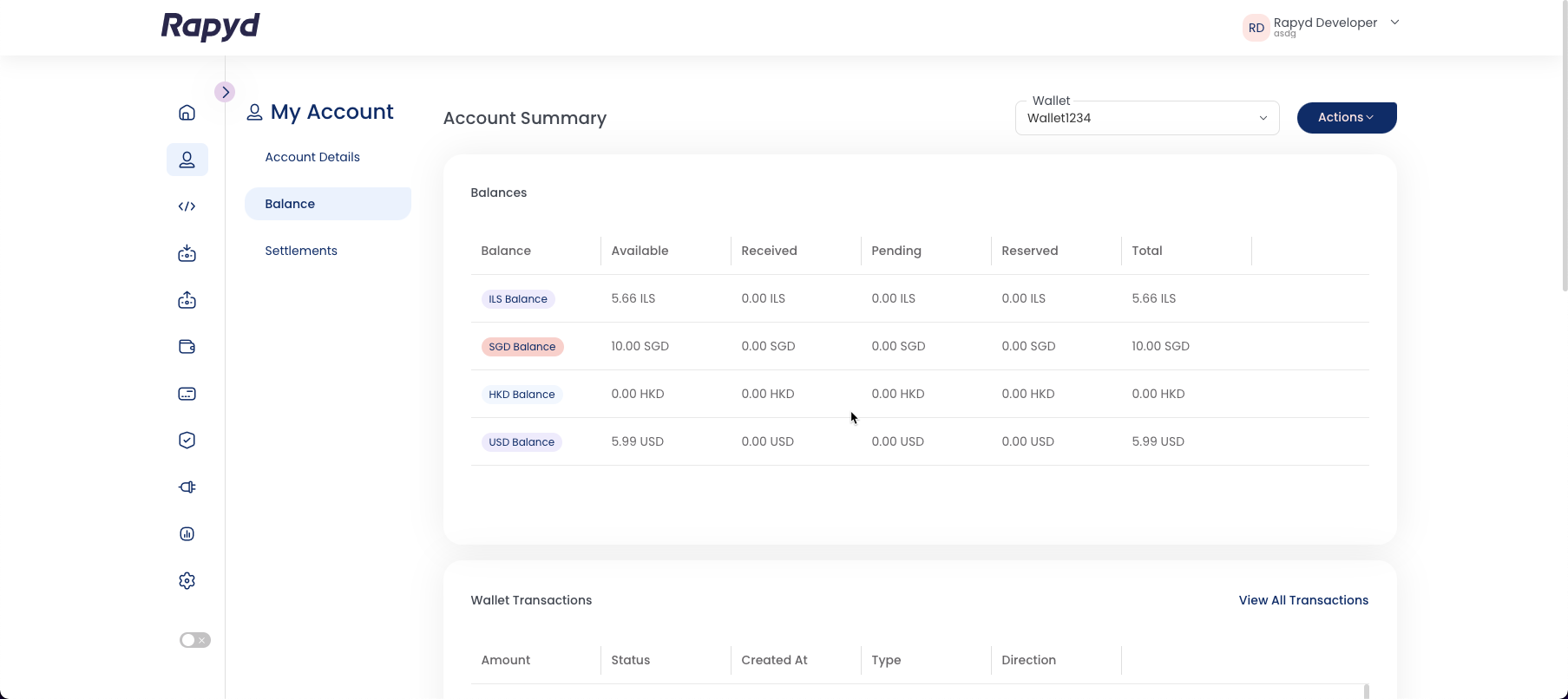The width and height of the screenshot is (1568, 699).
Task: Click the Rapyd logo
Action: coord(211,27)
